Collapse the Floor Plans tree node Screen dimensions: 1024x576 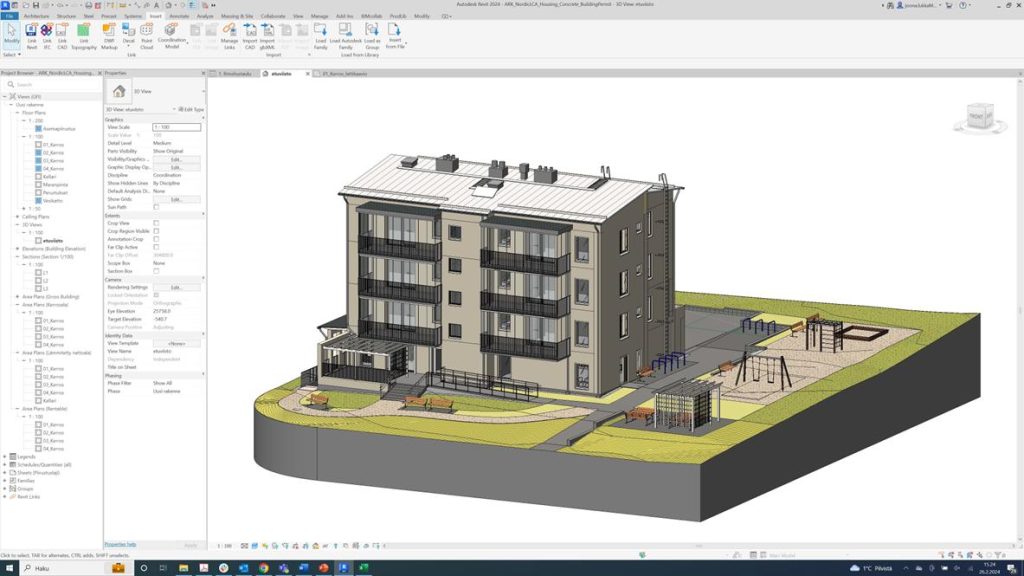18,113
